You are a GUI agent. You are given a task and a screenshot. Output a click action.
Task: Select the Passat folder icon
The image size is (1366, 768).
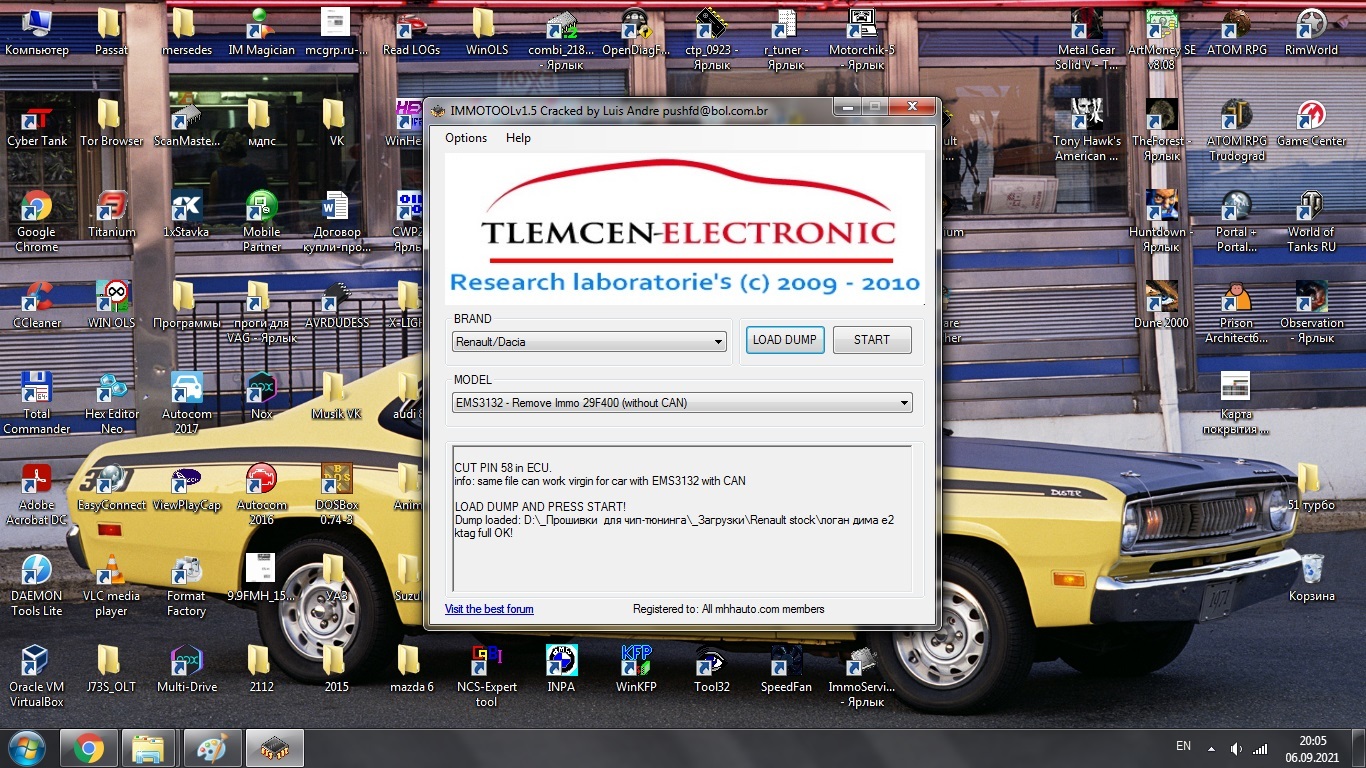click(111, 33)
